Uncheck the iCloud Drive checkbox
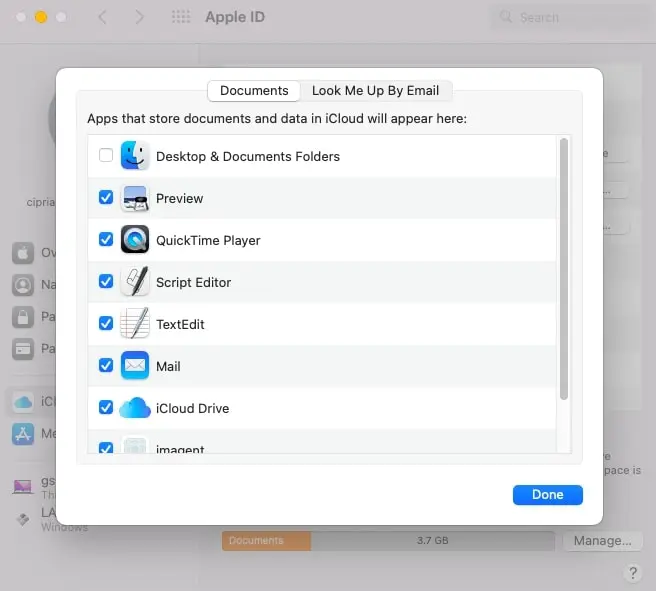The height and width of the screenshot is (591, 656). coord(106,407)
